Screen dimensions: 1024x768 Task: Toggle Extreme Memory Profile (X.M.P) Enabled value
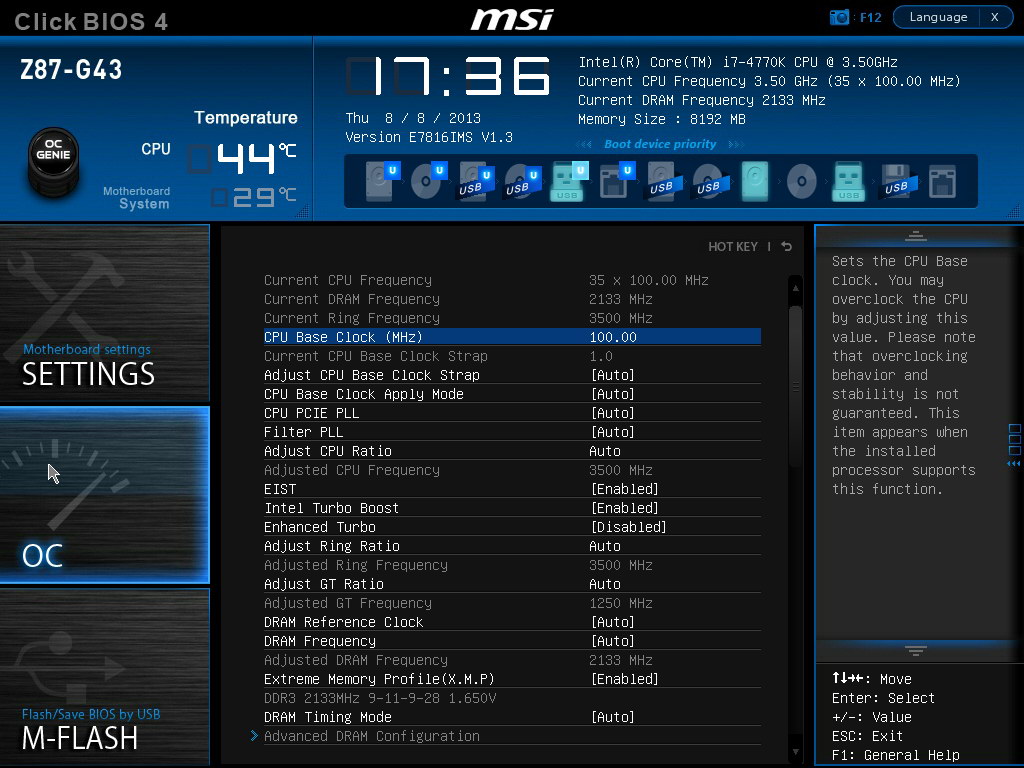tap(625, 679)
